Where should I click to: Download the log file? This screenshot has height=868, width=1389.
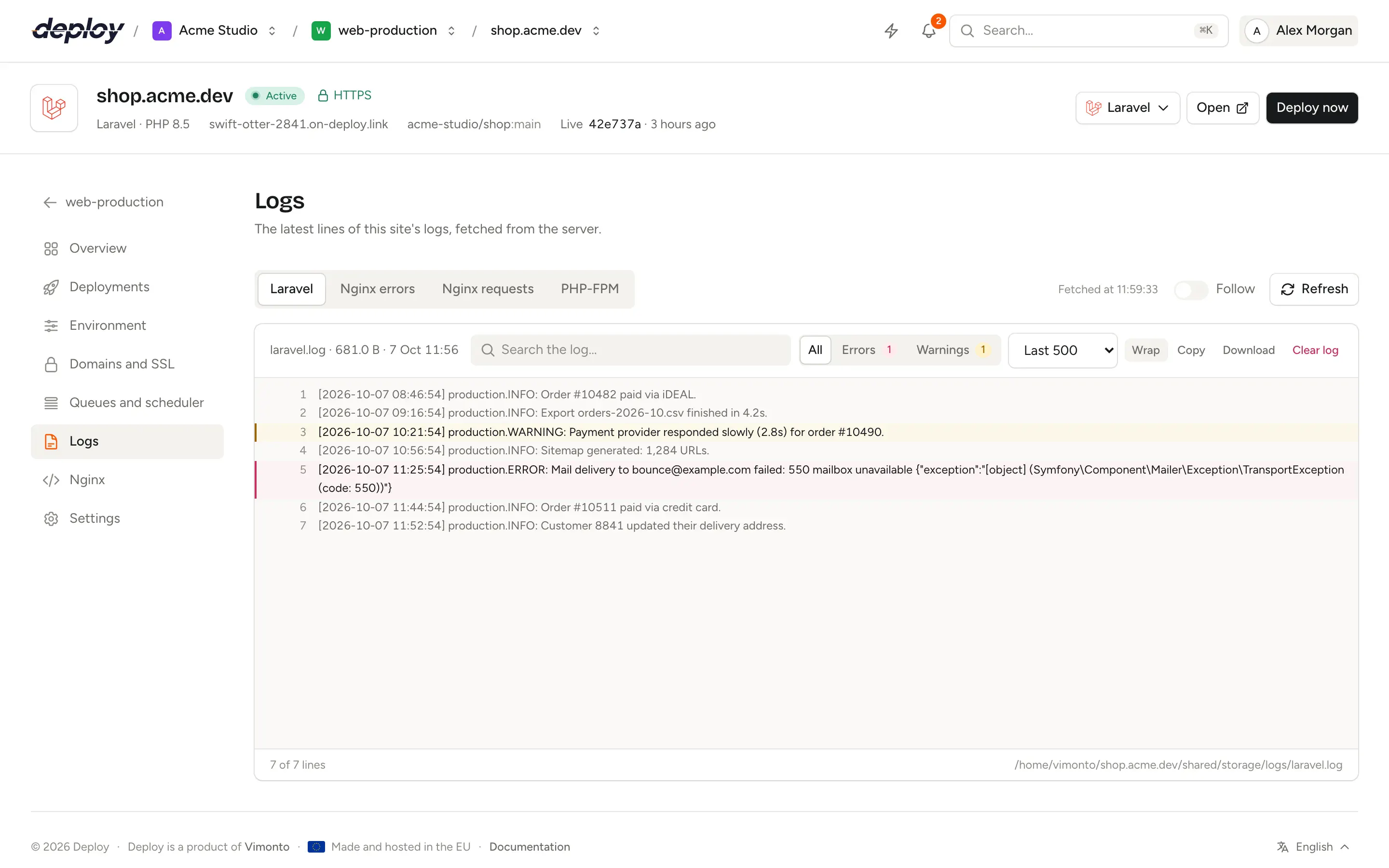1248,350
